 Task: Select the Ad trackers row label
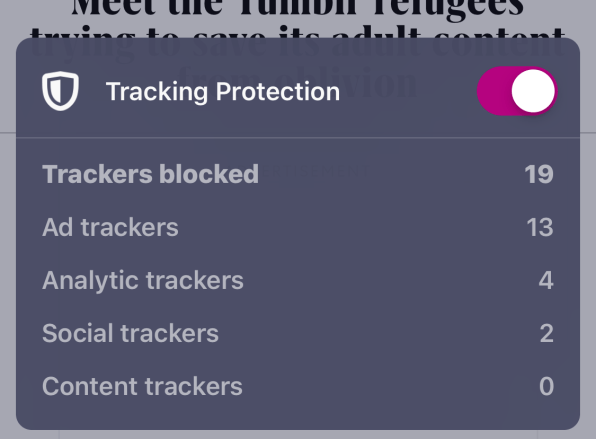pos(110,227)
